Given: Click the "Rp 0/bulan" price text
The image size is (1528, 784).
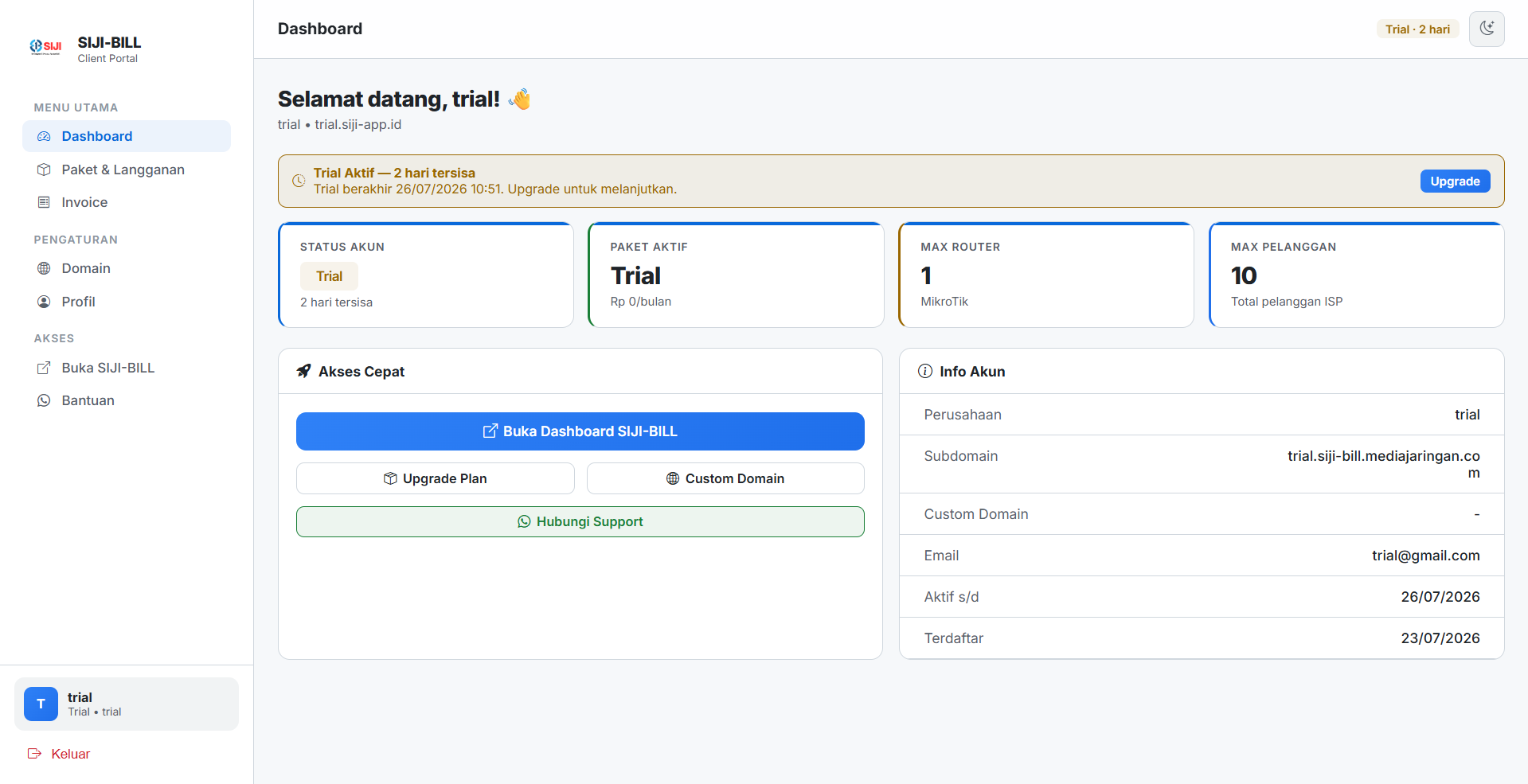Looking at the screenshot, I should 640,302.
